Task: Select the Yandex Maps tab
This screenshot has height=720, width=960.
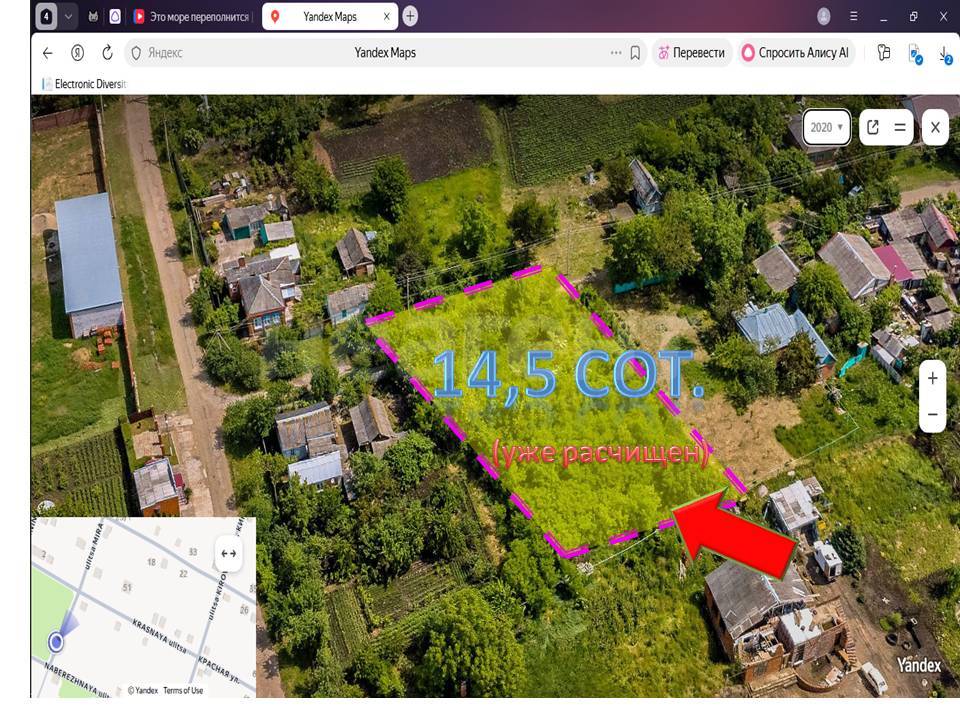Action: pyautogui.click(x=330, y=17)
